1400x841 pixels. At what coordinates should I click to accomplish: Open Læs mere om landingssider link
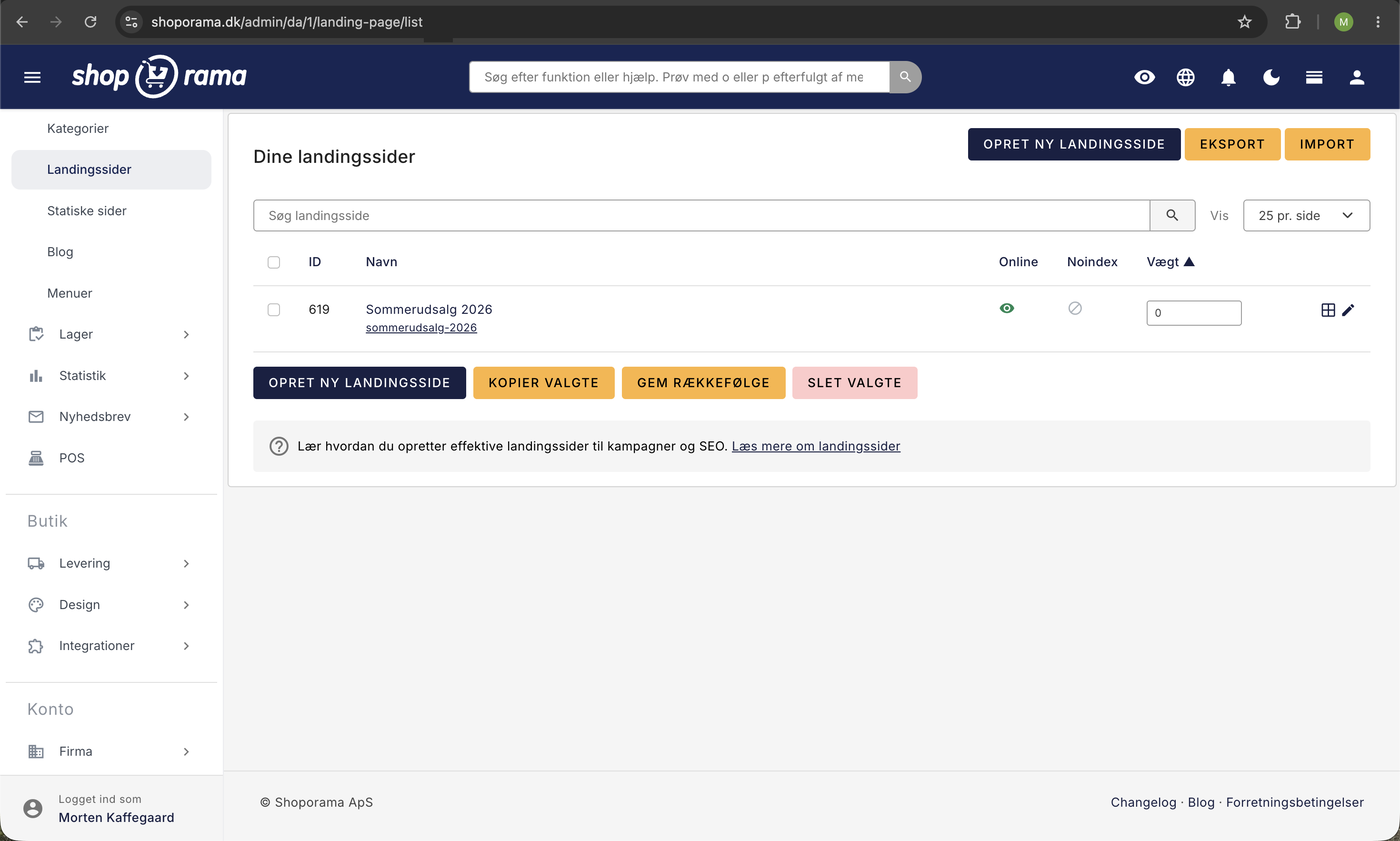[816, 446]
